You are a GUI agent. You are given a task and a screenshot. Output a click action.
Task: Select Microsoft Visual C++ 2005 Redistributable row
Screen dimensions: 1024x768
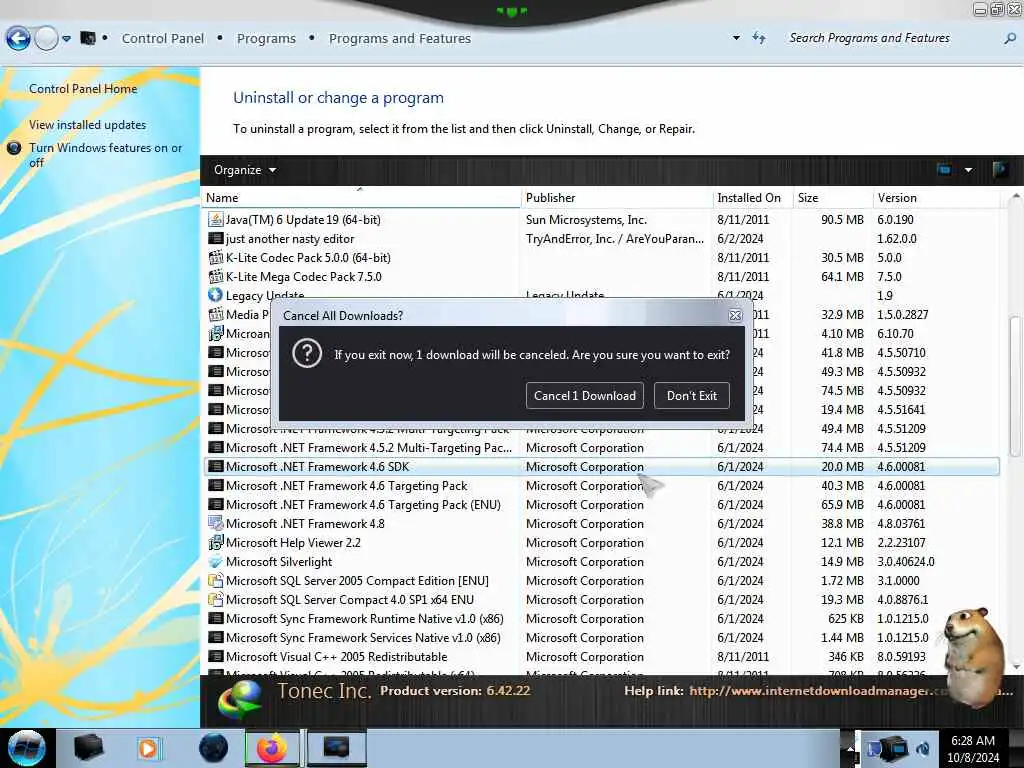[601, 656]
